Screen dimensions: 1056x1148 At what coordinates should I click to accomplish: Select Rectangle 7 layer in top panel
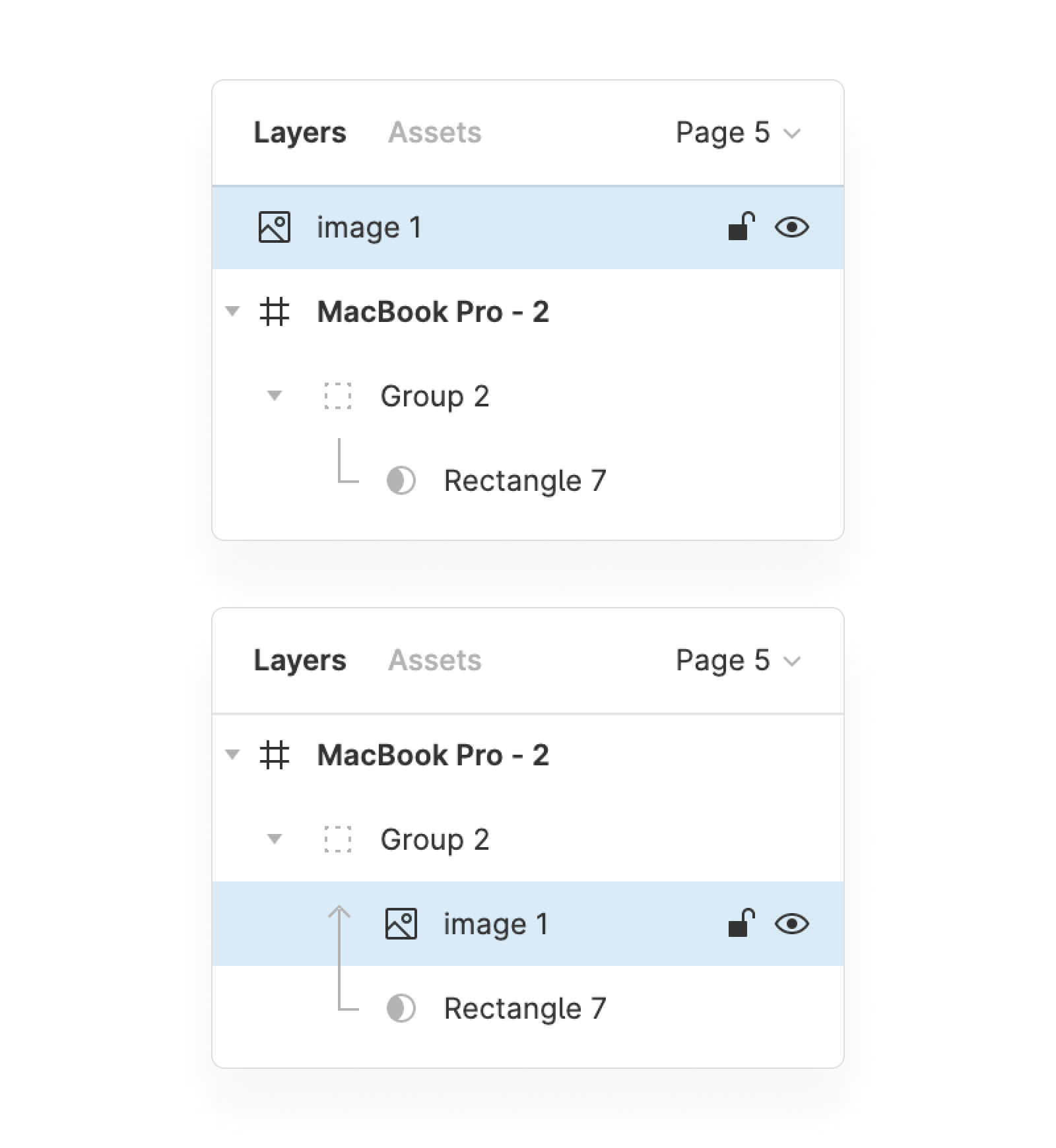[x=525, y=480]
